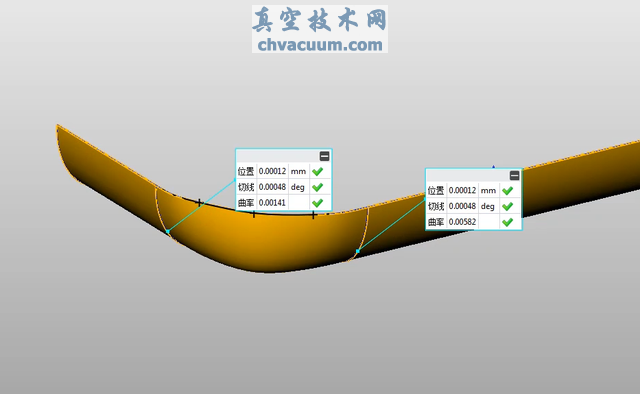Image resolution: width=640 pixels, height=394 pixels.
Task: Select right panel 位置 value 0.00012
Action: (462, 191)
